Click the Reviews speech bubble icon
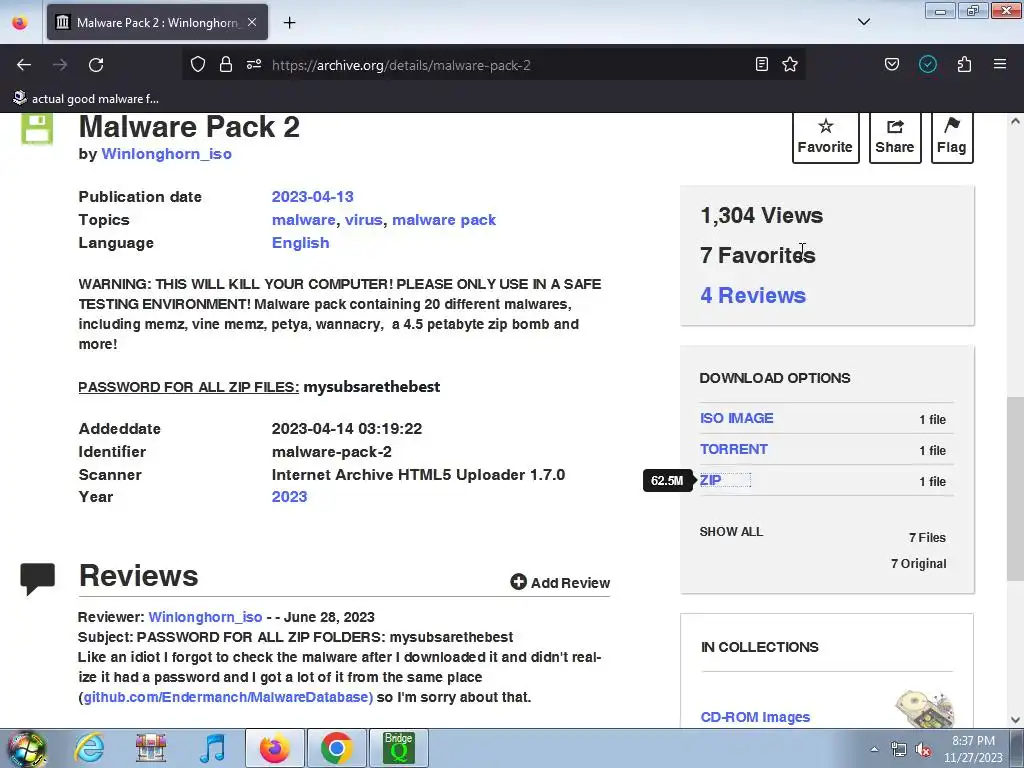 click(x=37, y=579)
